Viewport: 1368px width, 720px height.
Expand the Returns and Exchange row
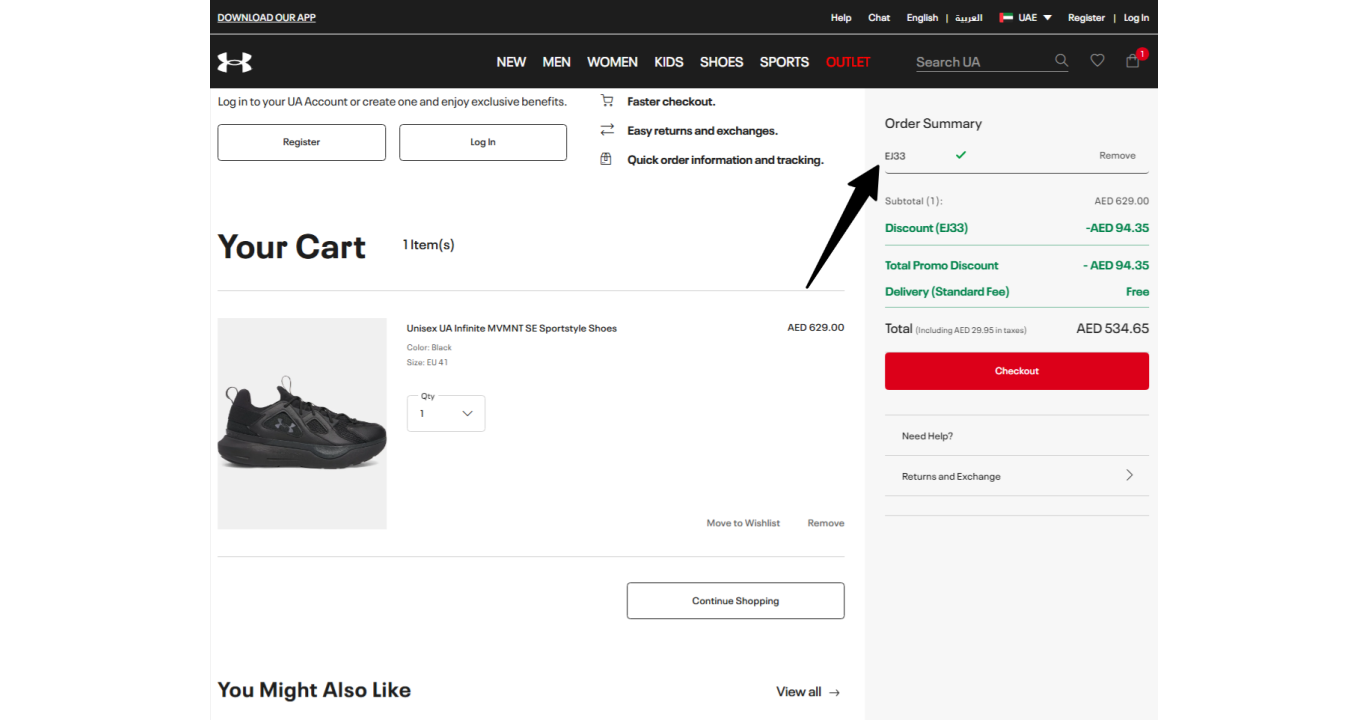(1017, 476)
